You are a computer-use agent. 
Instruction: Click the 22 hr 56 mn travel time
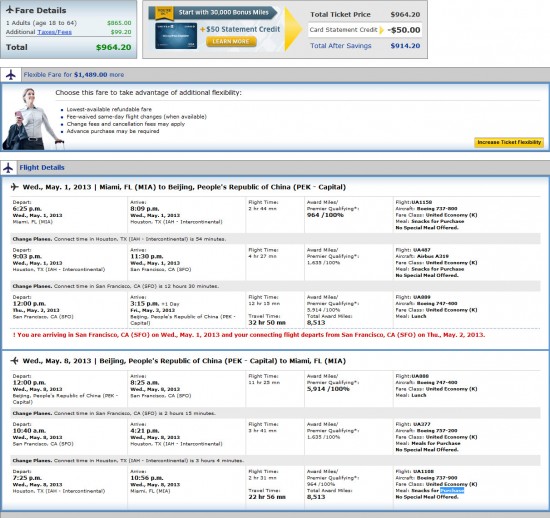(x=267, y=497)
